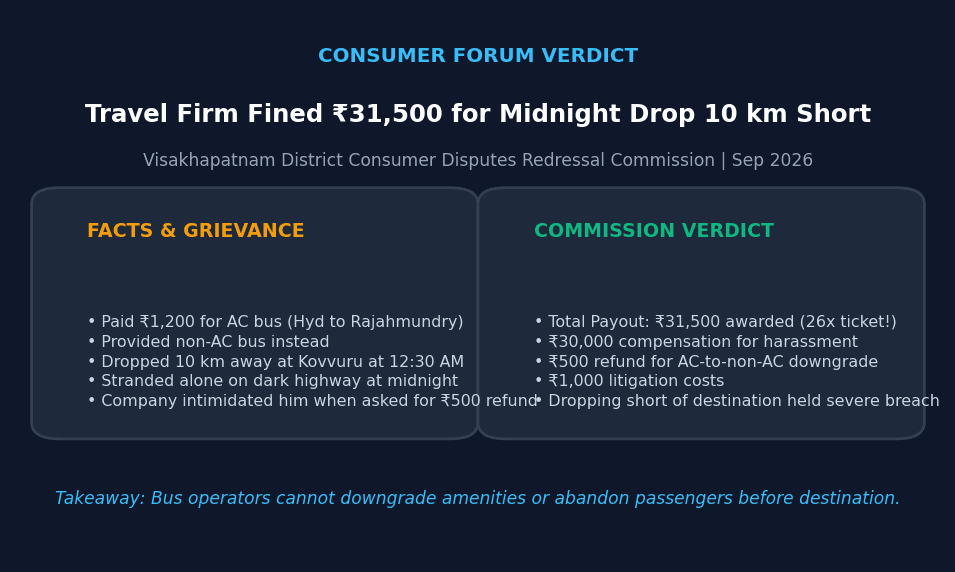The image size is (955, 572).
Task: Click empty area of Facts card
Action: (x=255, y=274)
